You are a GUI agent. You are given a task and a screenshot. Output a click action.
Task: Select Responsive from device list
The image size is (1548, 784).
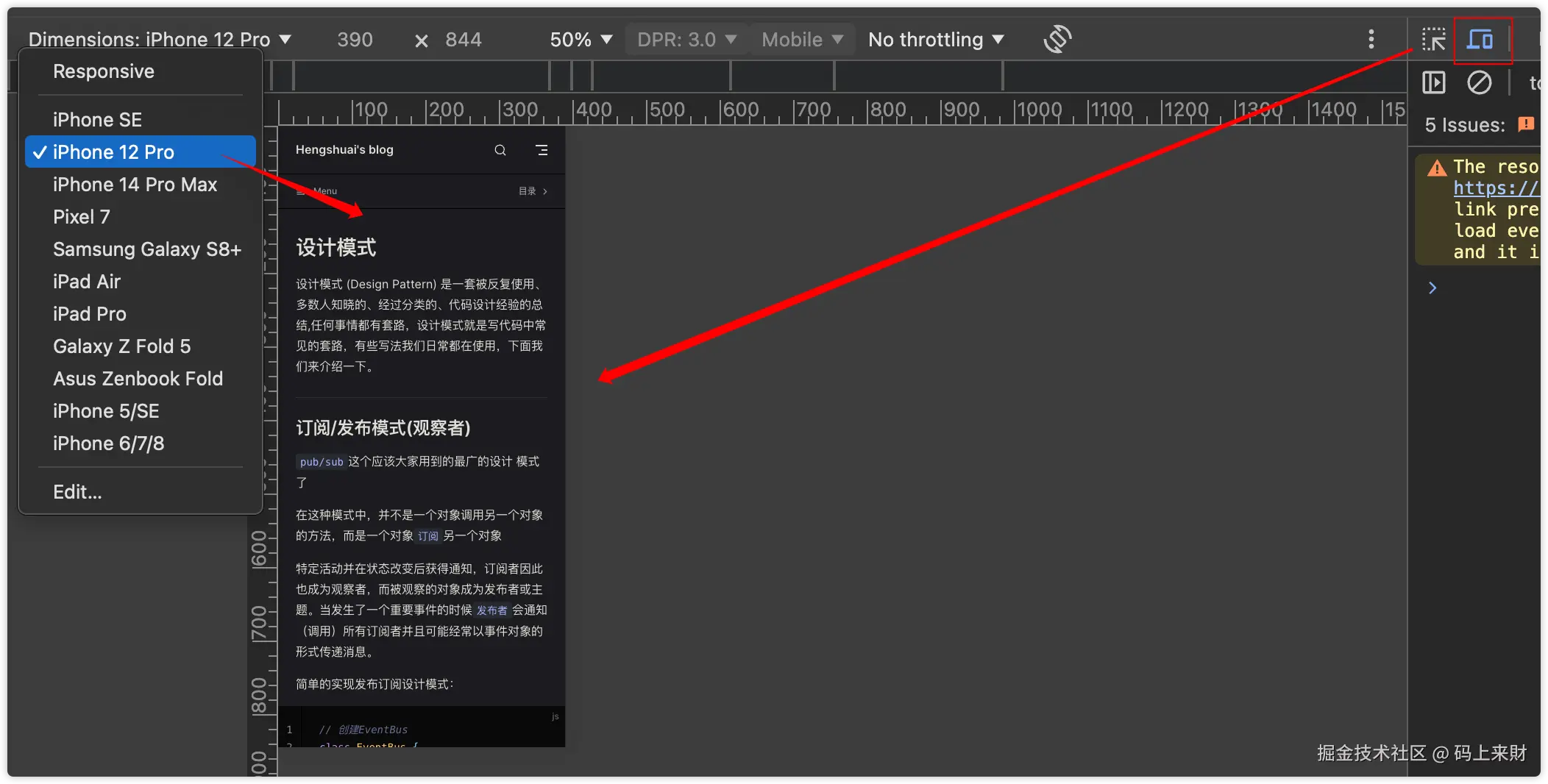tap(140, 71)
